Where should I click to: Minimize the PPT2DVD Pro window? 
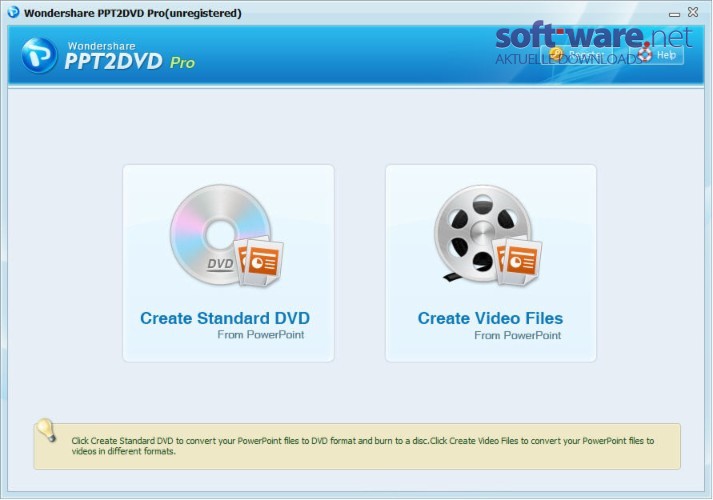pyautogui.click(x=674, y=14)
